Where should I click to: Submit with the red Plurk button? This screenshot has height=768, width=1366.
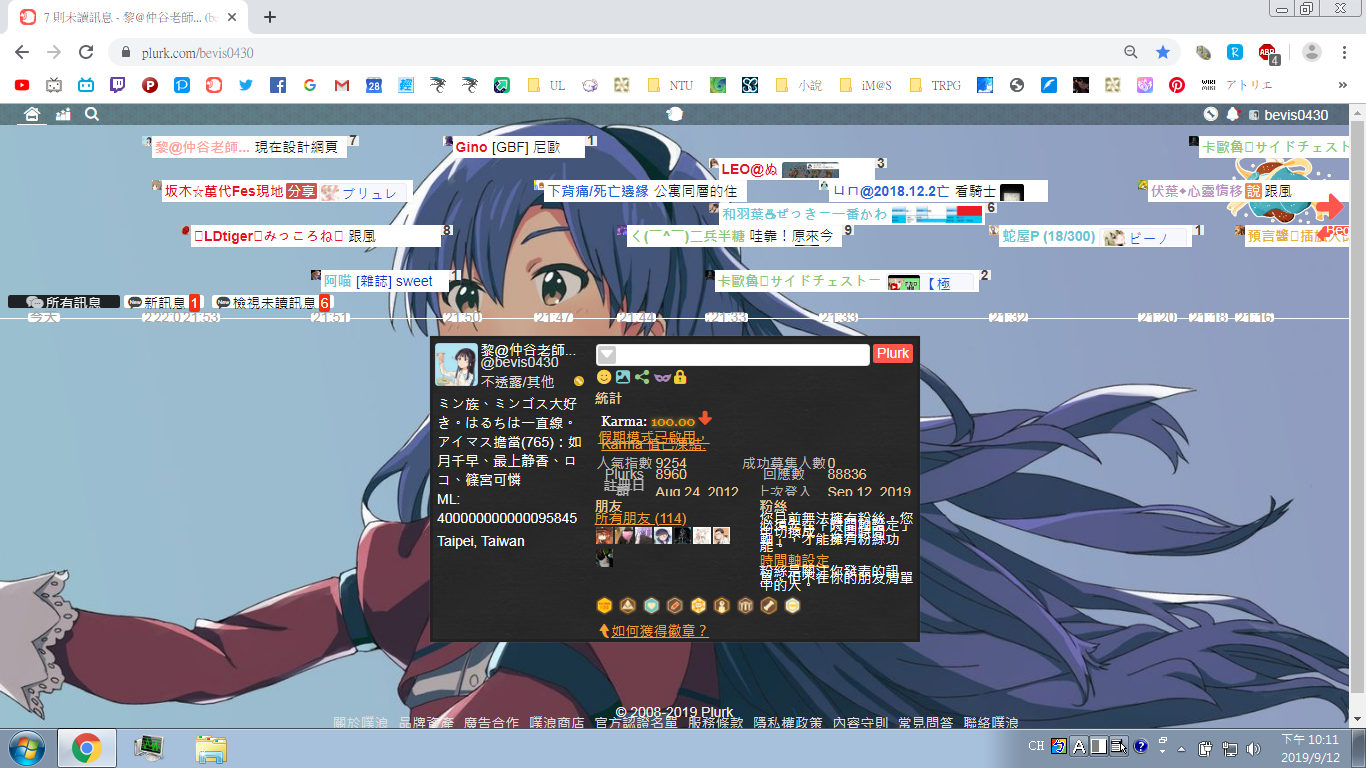click(x=893, y=353)
